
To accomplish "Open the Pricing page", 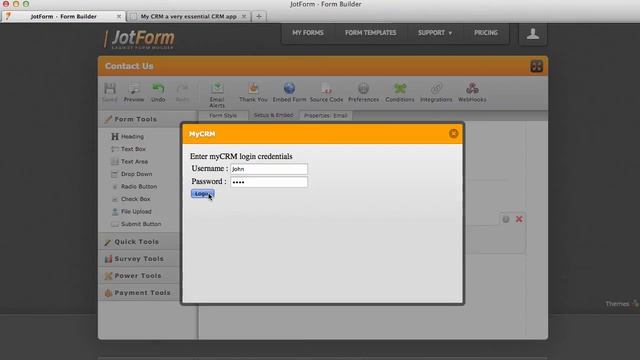I will 486,33.
